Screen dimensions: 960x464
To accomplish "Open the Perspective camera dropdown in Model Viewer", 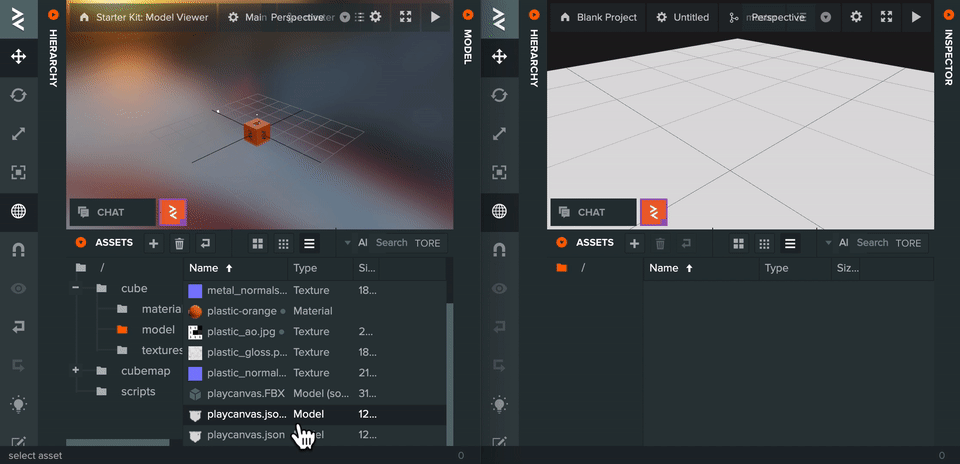I will pyautogui.click(x=344, y=18).
